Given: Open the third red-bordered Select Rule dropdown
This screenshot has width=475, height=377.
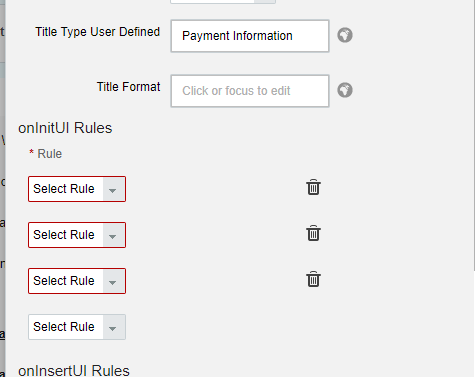Looking at the screenshot, I should coord(77,281).
